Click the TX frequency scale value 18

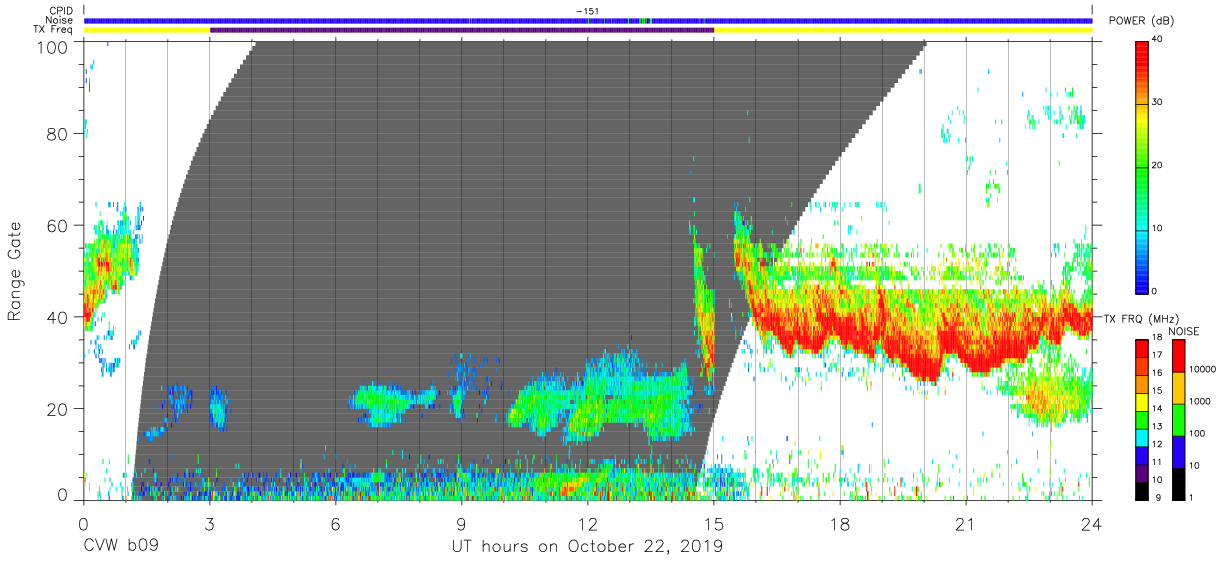(x=1157, y=340)
